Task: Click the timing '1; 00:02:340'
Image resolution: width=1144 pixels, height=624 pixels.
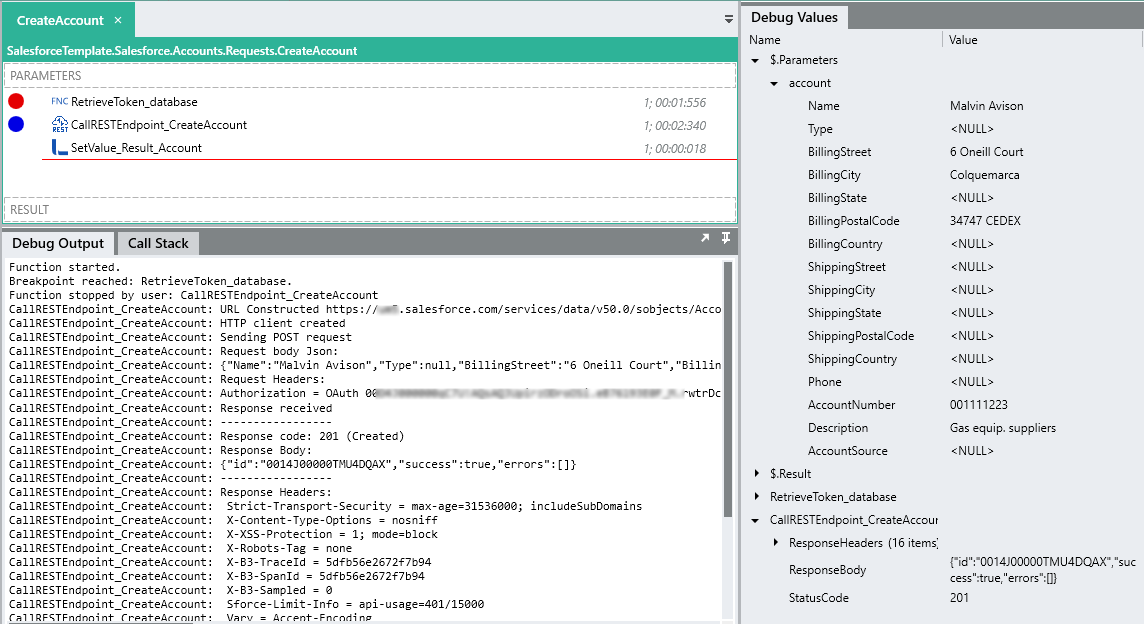Action: [x=675, y=126]
